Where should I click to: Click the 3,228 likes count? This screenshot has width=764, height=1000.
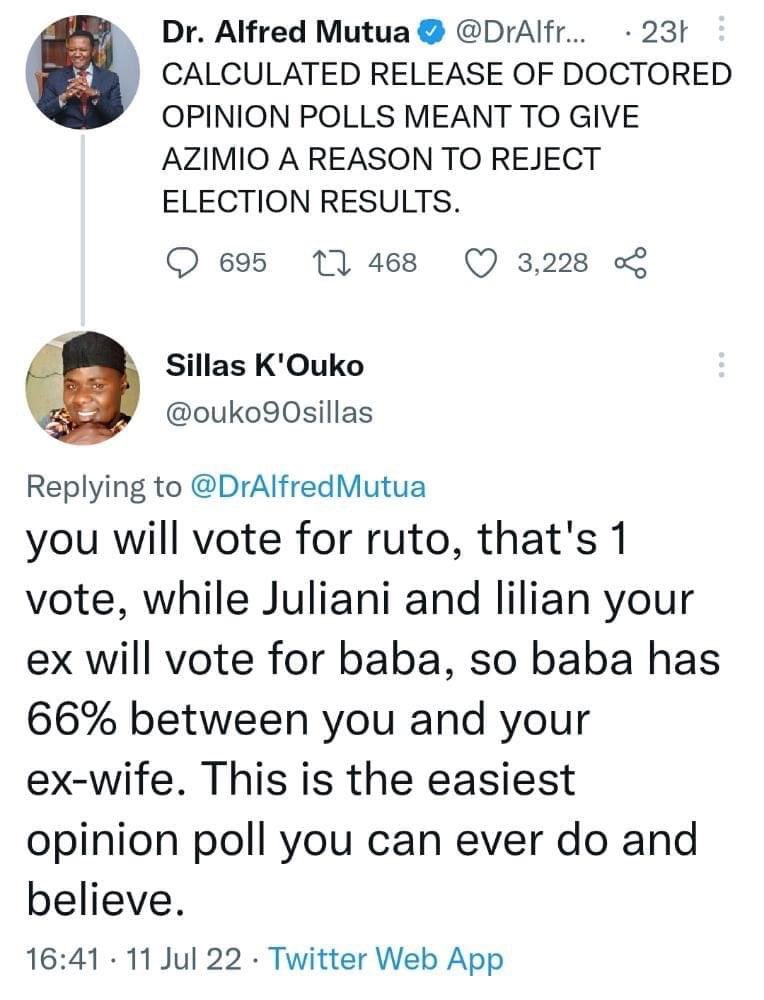point(552,263)
